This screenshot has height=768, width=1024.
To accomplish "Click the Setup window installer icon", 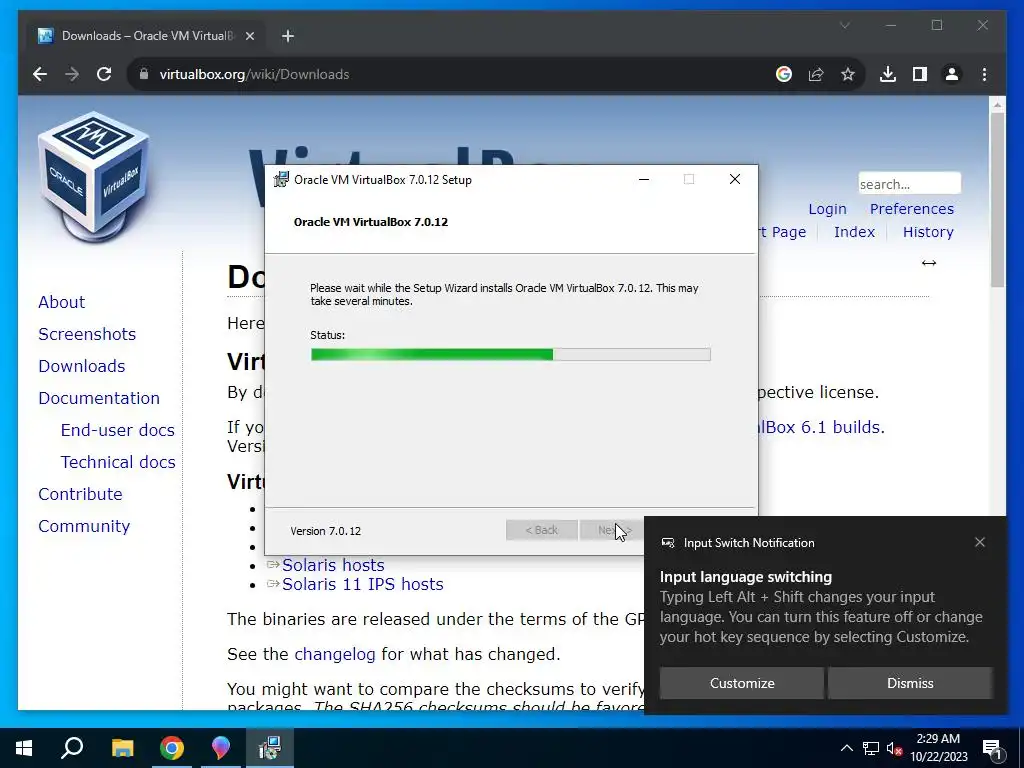I will [x=281, y=180].
